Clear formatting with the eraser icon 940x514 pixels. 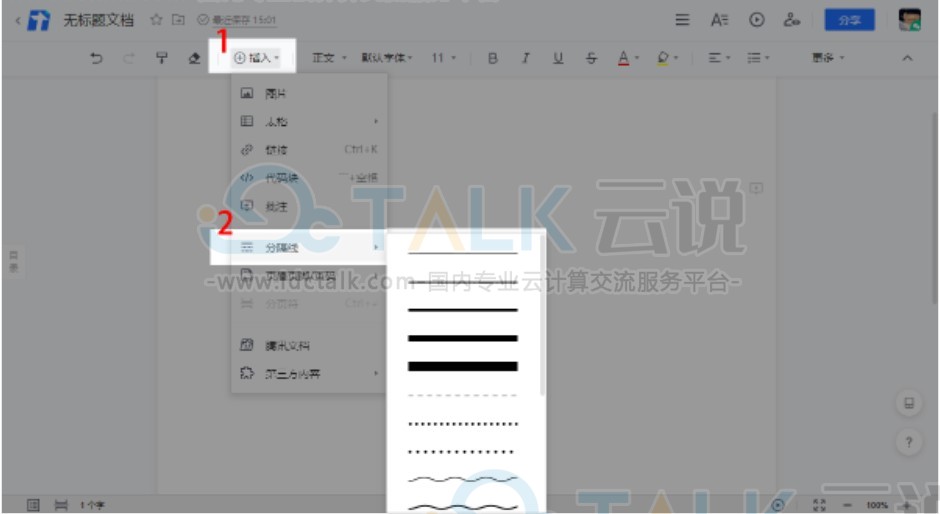pos(194,58)
